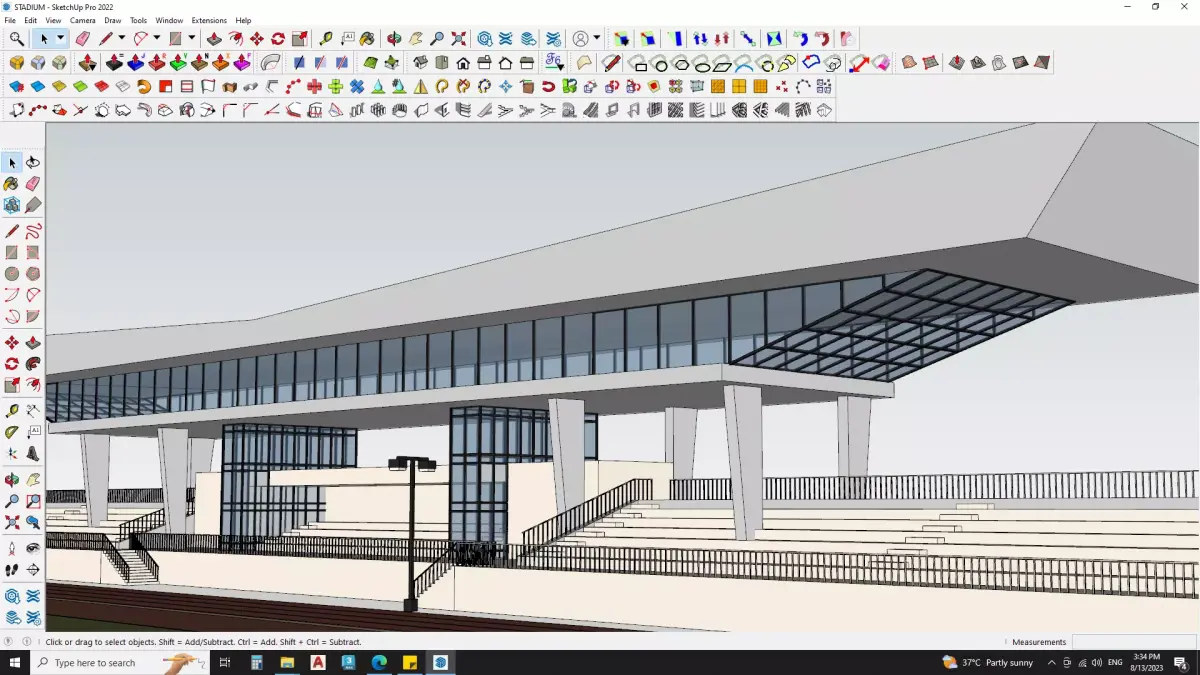The image size is (1200, 675).
Task: Open Task View on the taskbar
Action: tap(225, 662)
